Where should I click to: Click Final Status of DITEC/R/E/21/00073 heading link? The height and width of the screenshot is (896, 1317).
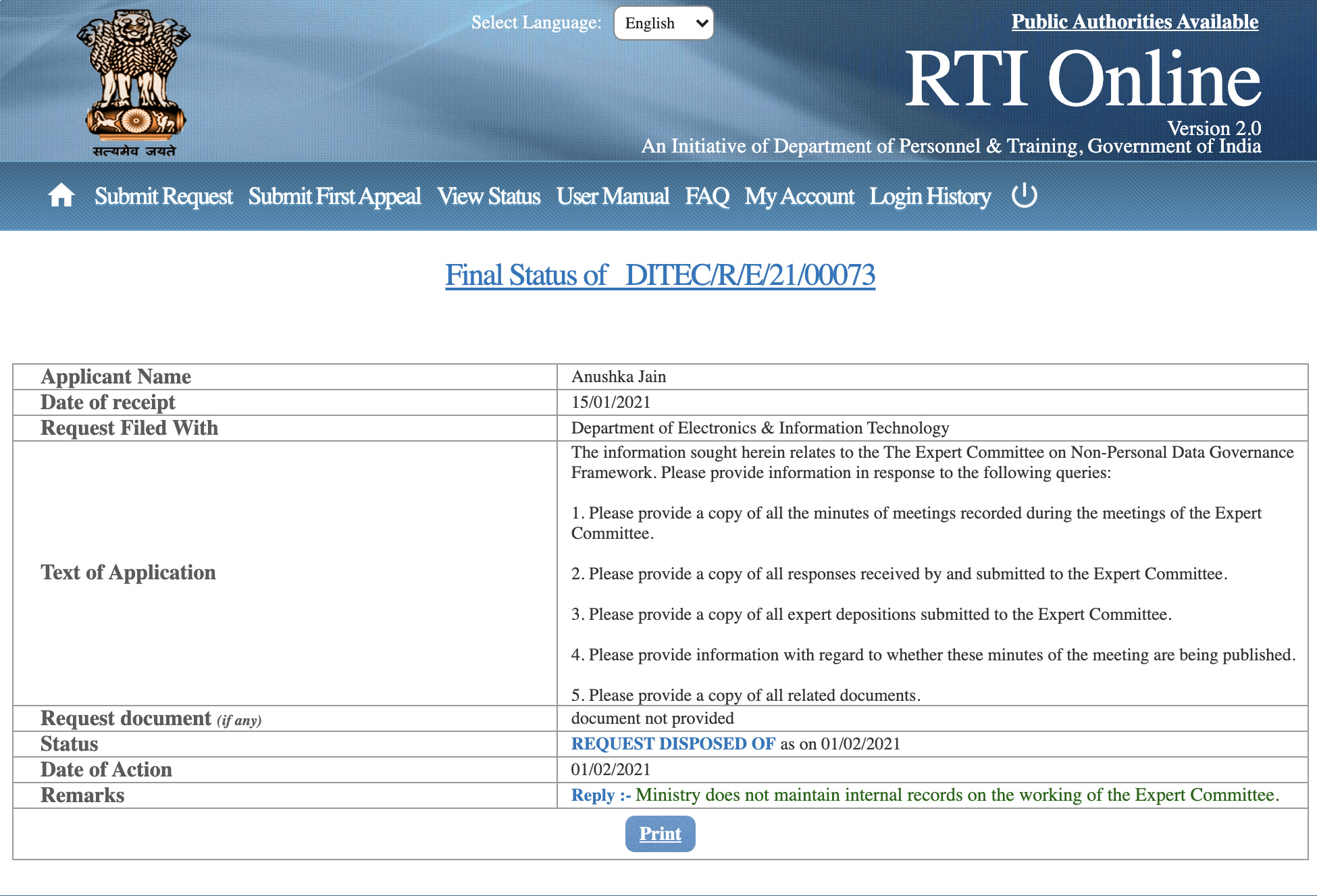pos(660,275)
